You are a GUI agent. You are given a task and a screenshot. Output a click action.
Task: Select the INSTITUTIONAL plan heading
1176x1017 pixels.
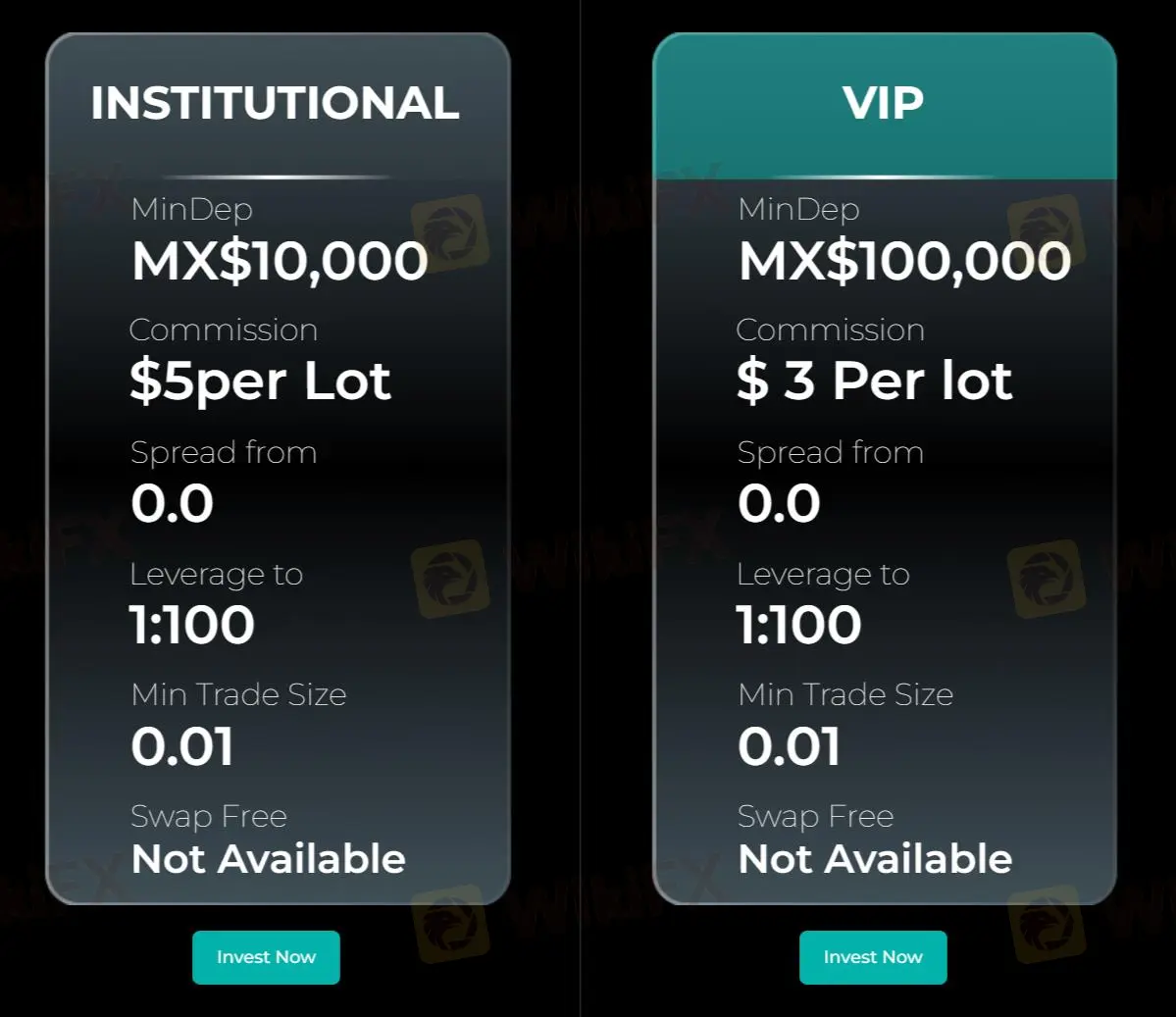click(x=275, y=103)
